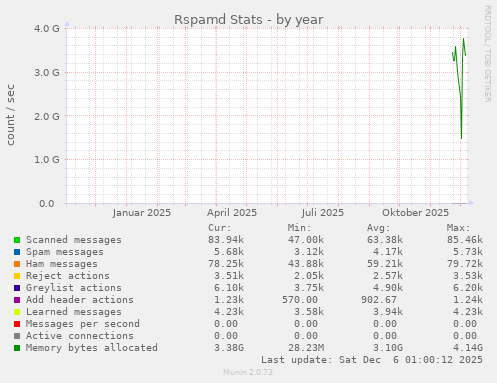Click the gray Active connections legend swatch
The image size is (497, 383).
click(17, 336)
